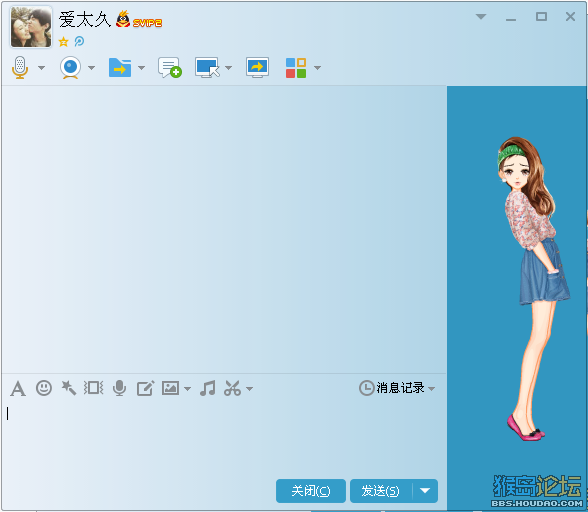Open font settings with A icon
Viewport: 588px width, 512px height.
click(x=18, y=388)
